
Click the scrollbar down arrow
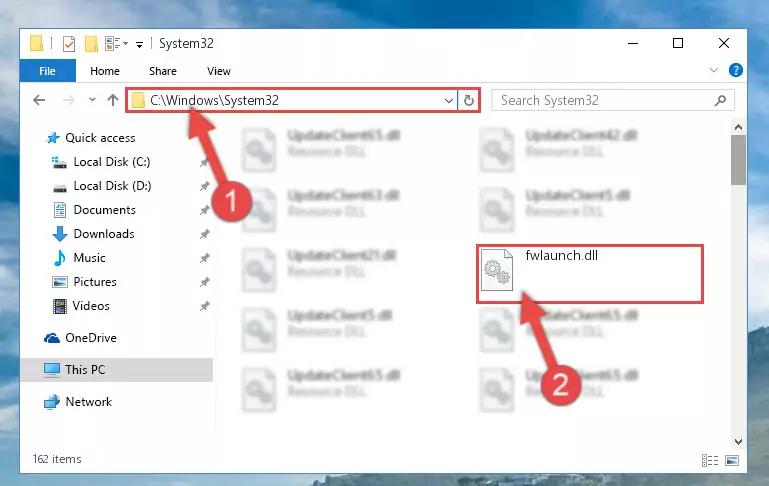tap(738, 442)
